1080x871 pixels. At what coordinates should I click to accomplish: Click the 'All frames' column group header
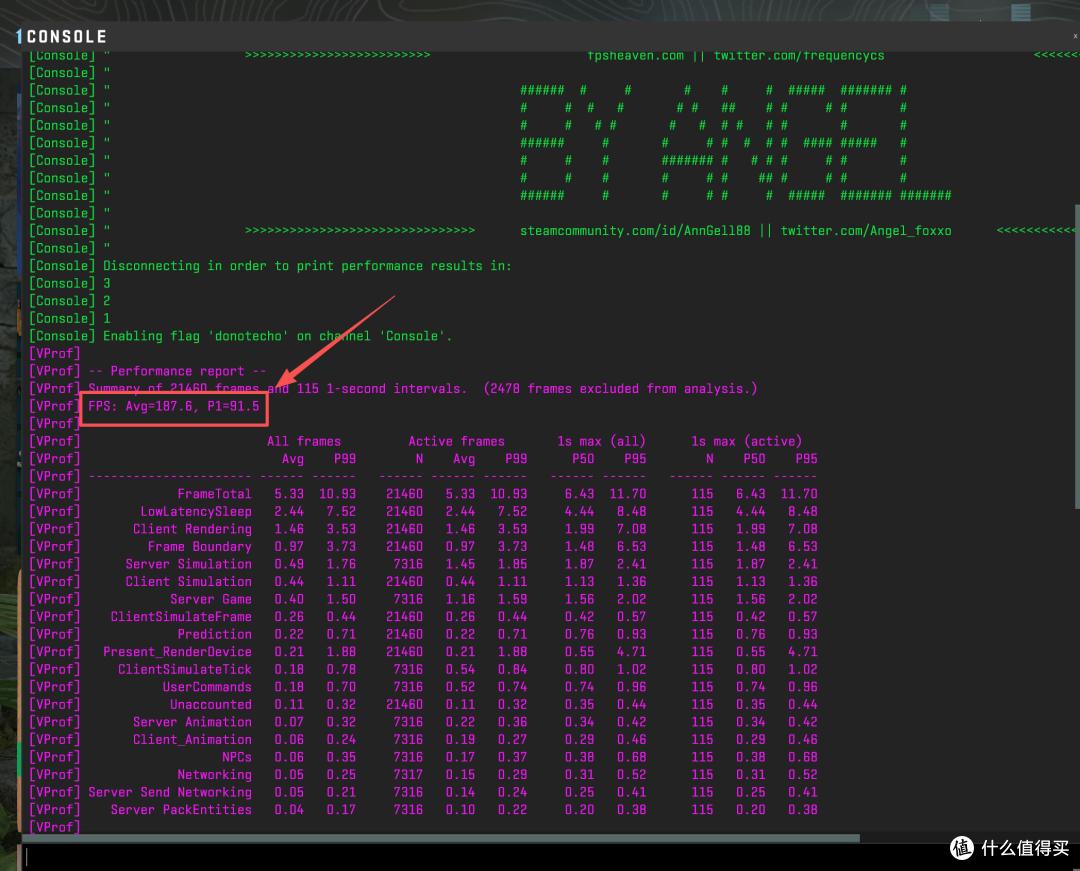point(304,441)
